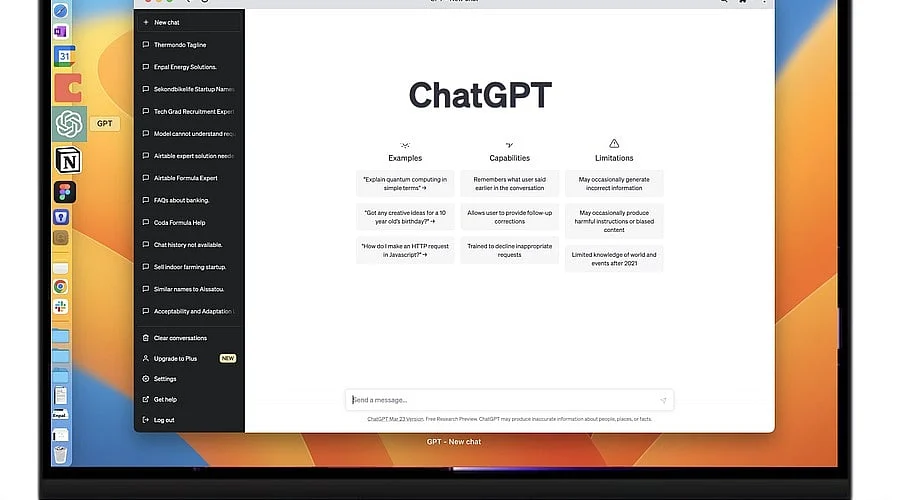Open Safari from the dock
Viewport: 900px width, 500px height.
(x=61, y=10)
